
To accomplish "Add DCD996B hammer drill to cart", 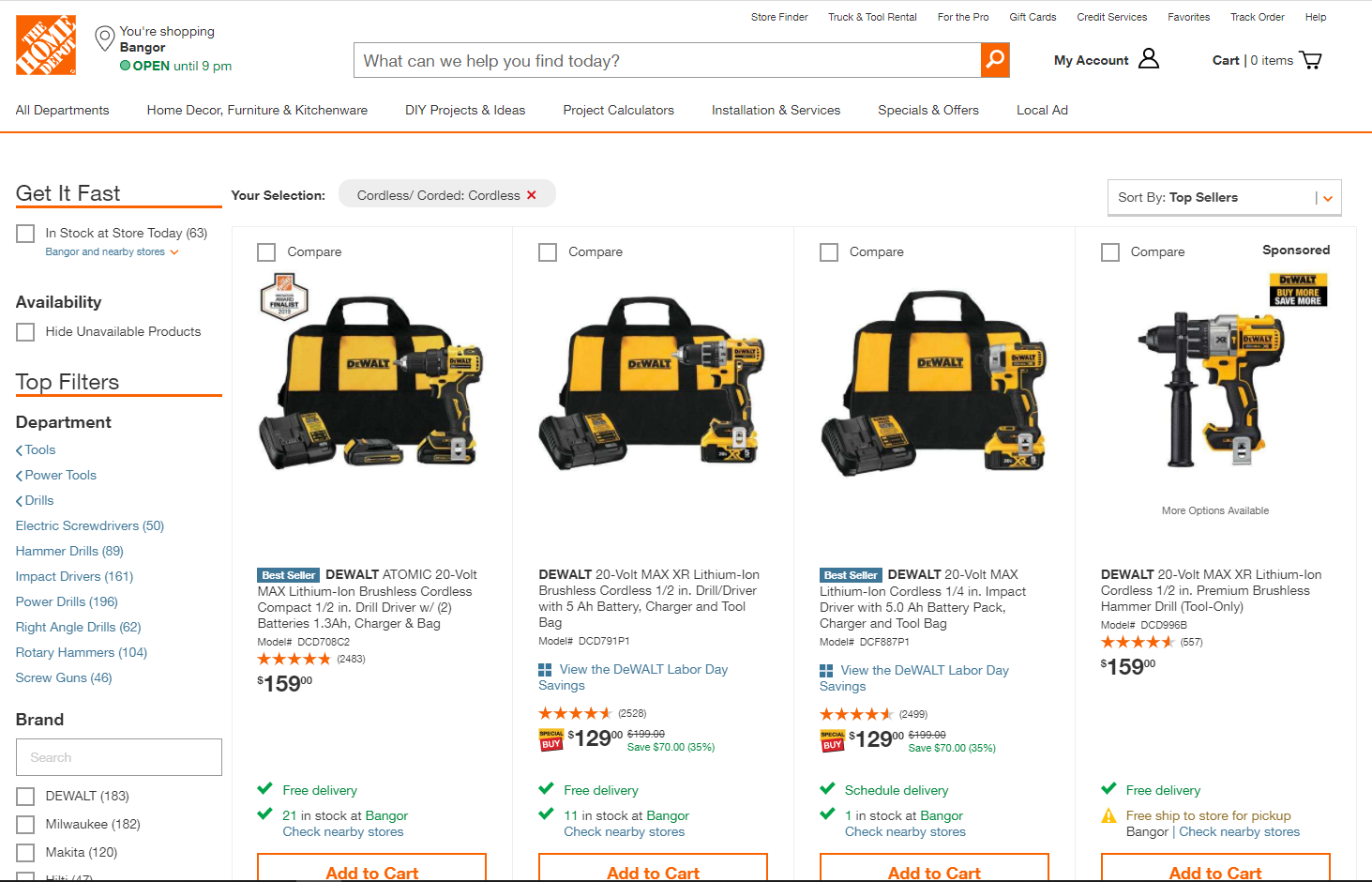I will [1215, 868].
